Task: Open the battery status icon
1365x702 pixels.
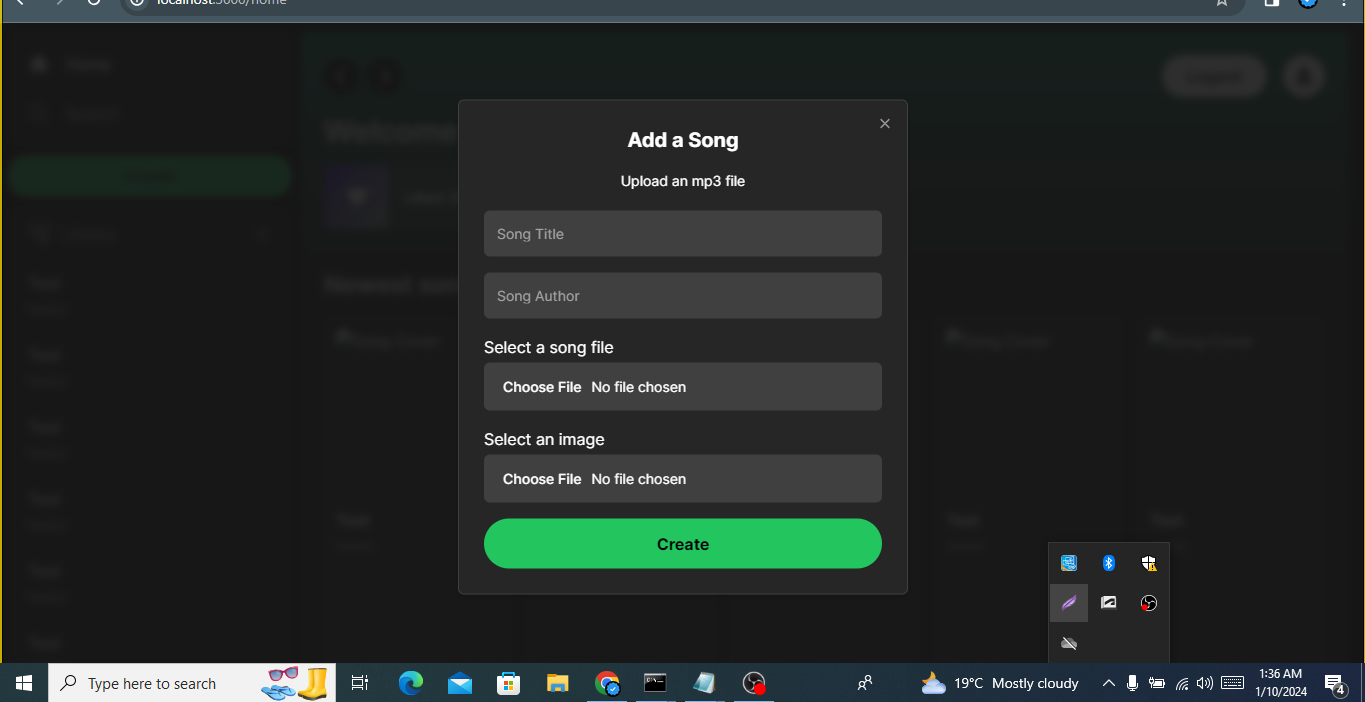Action: tap(1157, 683)
